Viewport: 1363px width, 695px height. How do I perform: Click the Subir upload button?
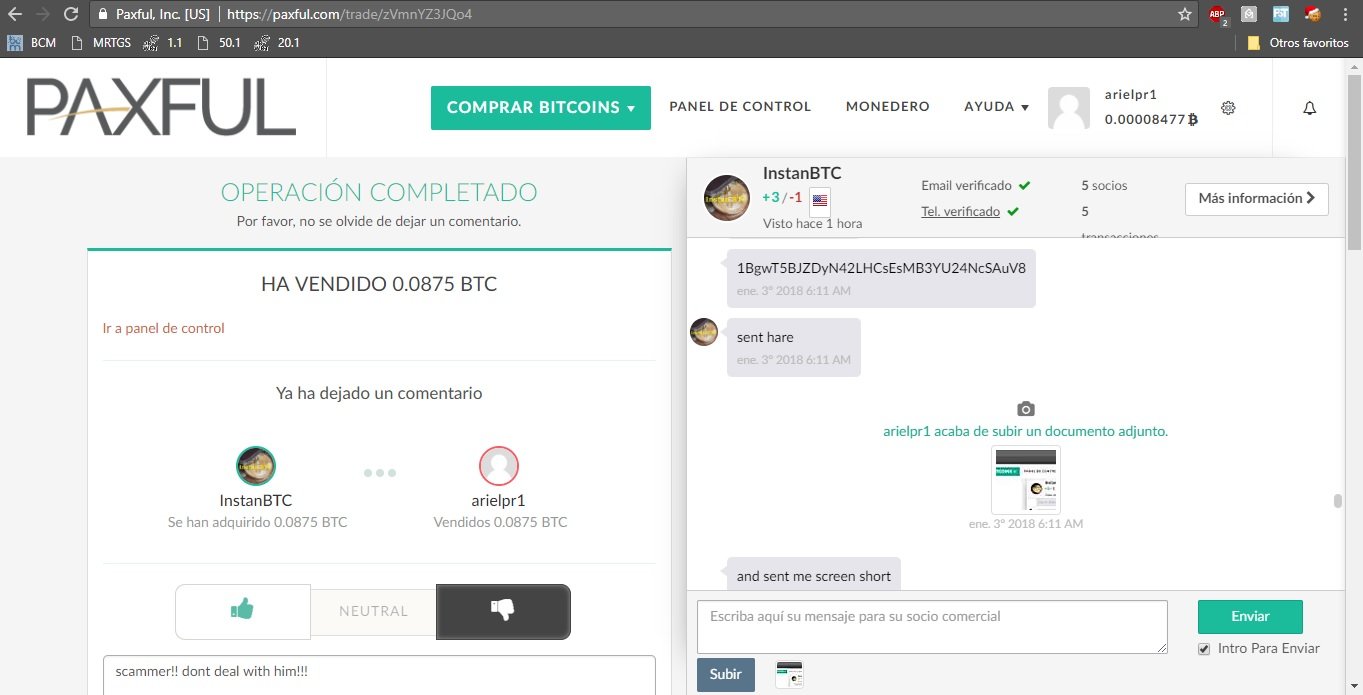coord(726,675)
